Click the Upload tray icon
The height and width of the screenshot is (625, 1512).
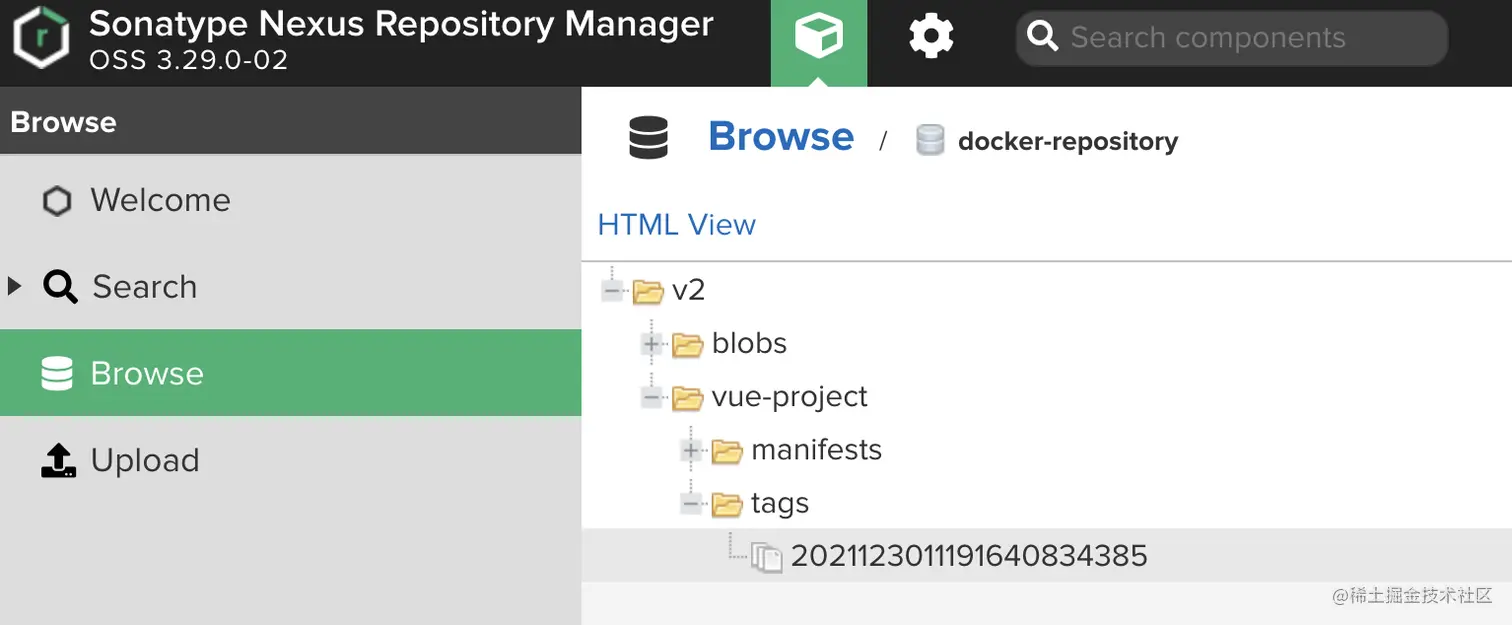click(x=59, y=460)
